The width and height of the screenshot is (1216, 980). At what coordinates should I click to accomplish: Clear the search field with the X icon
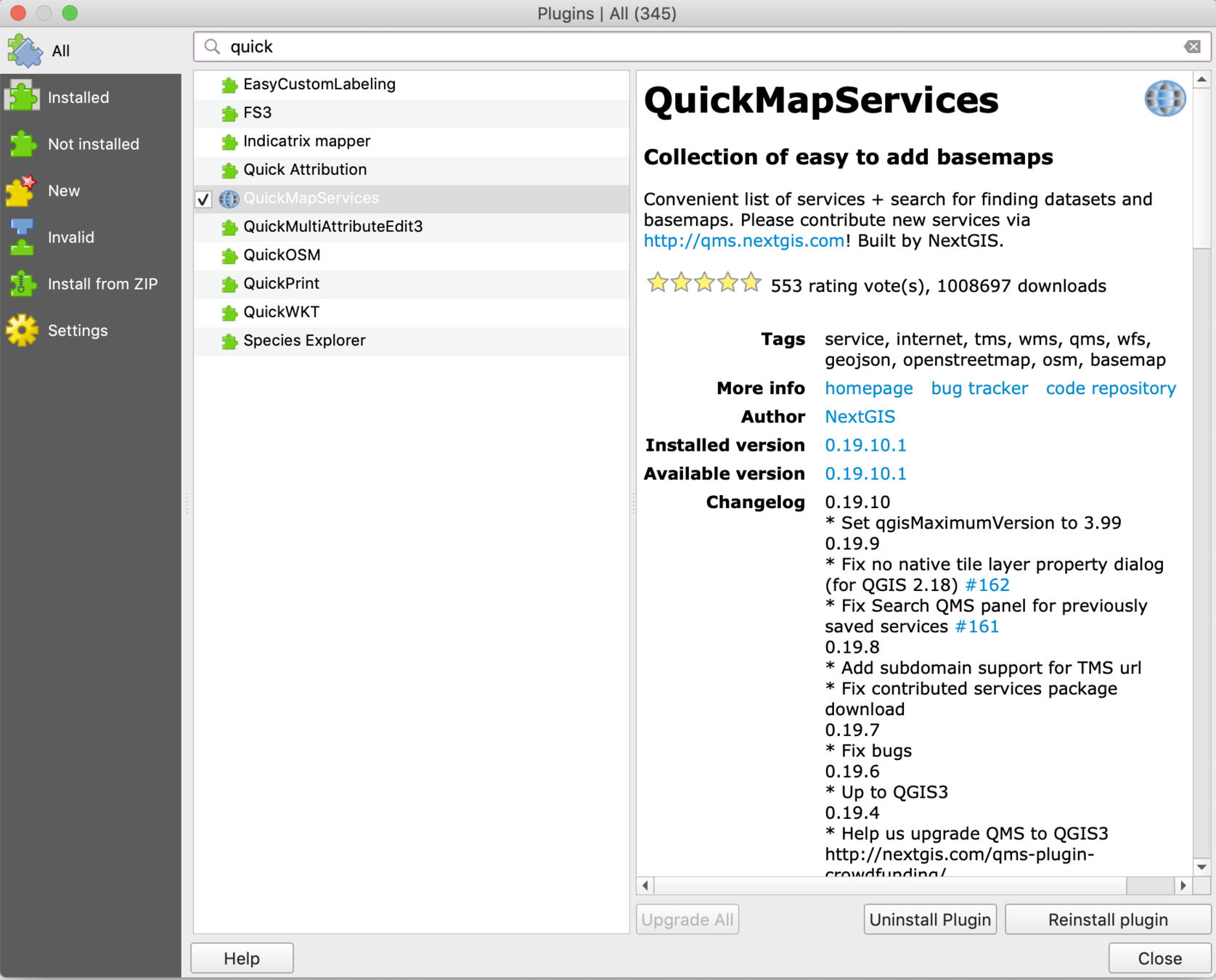(x=1192, y=47)
